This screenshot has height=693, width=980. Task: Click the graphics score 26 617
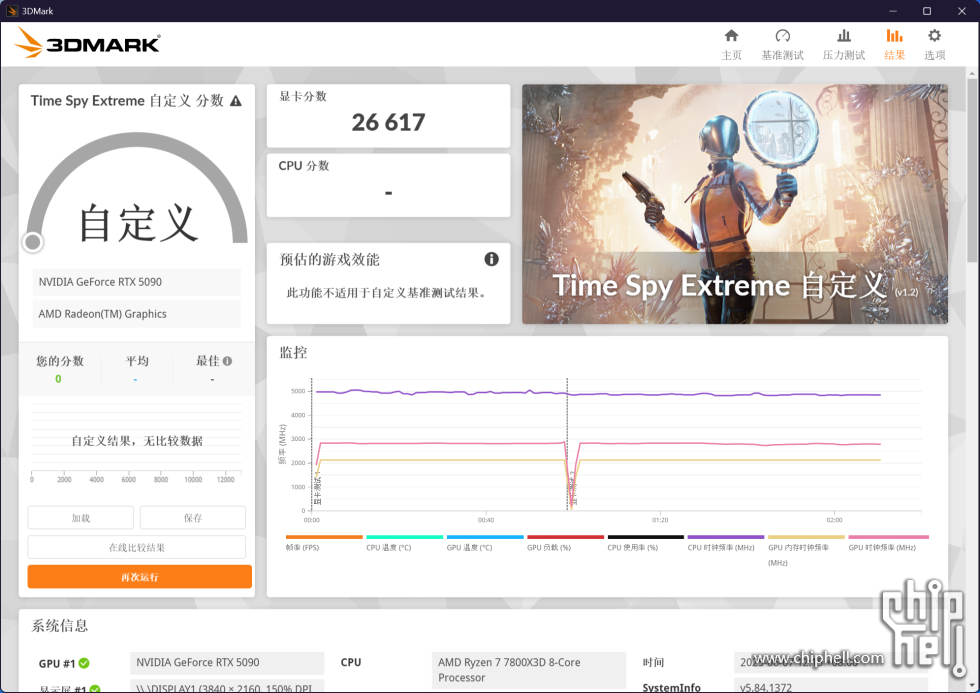pos(388,122)
